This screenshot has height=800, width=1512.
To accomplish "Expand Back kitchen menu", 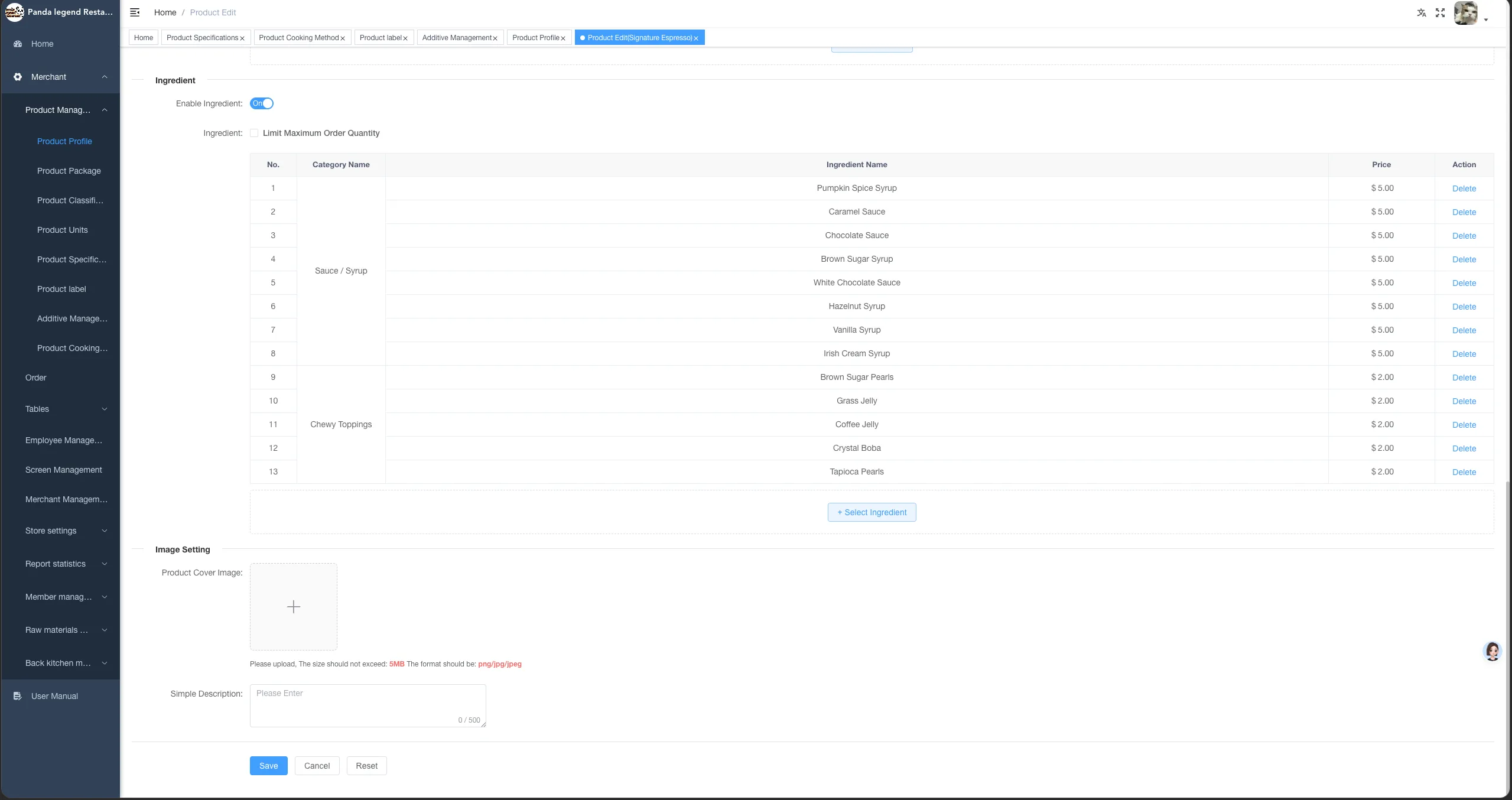I will pos(105,663).
